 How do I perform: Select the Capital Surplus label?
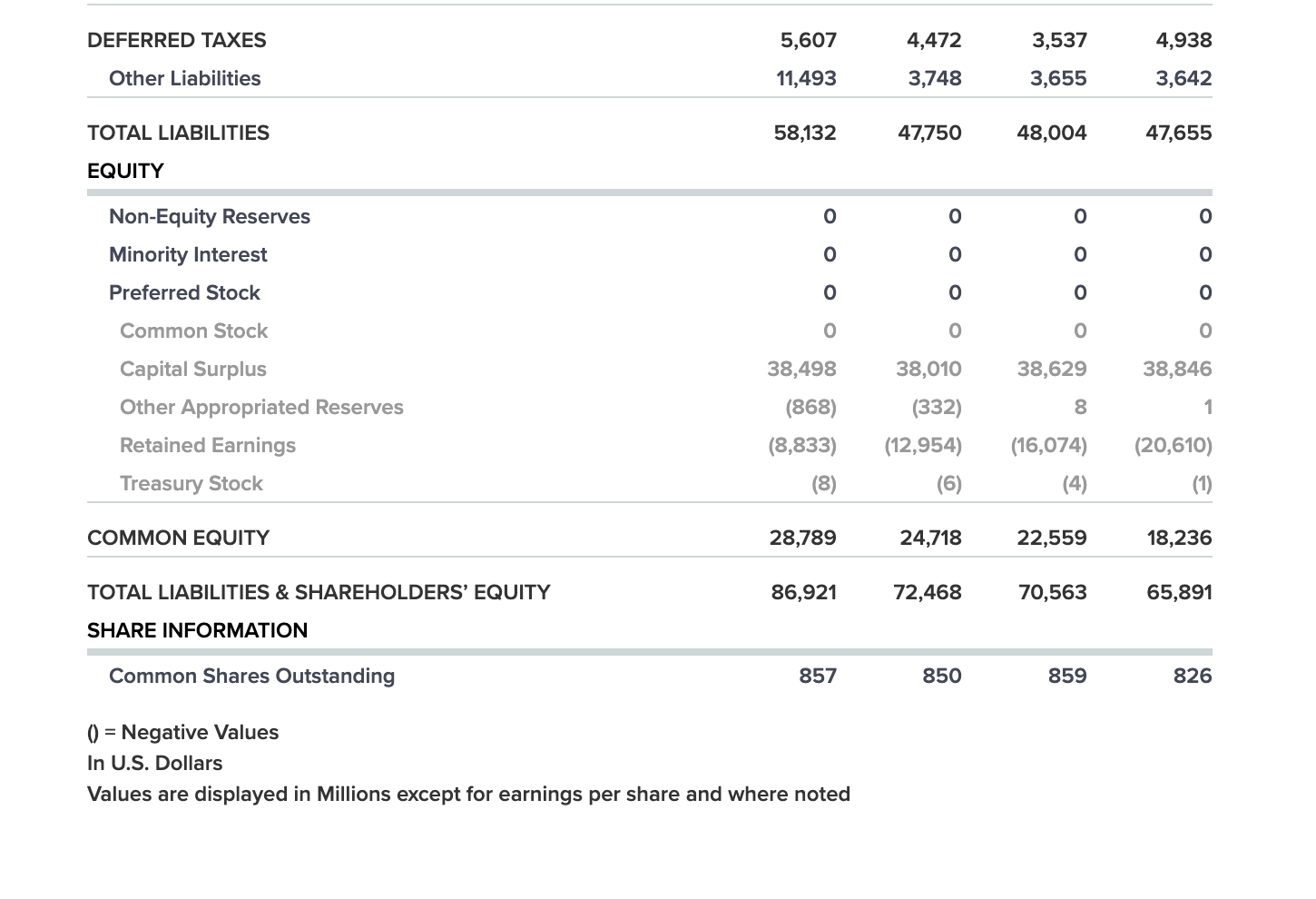point(193,369)
